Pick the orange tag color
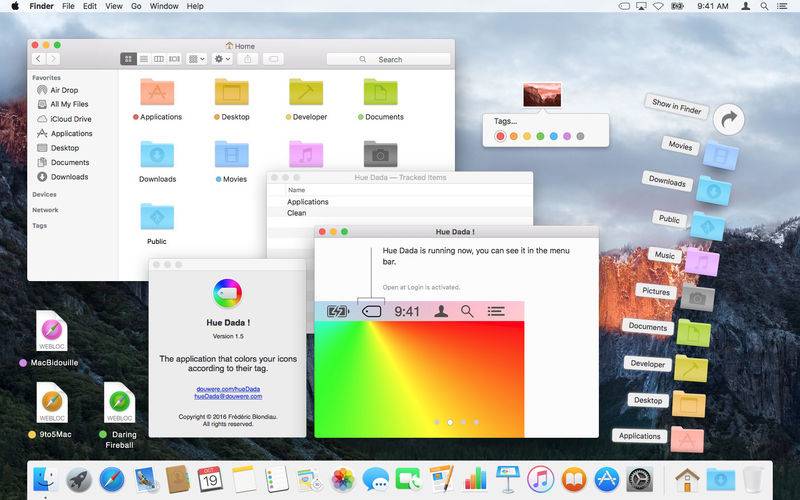Viewport: 800px width, 500px height. tap(514, 136)
